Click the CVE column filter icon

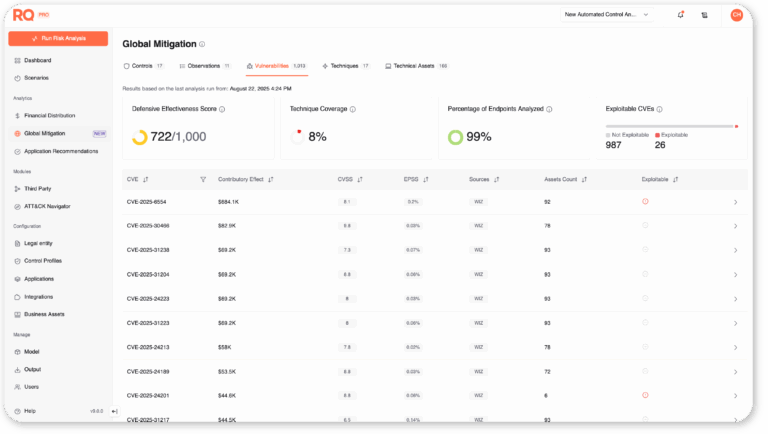pos(203,180)
